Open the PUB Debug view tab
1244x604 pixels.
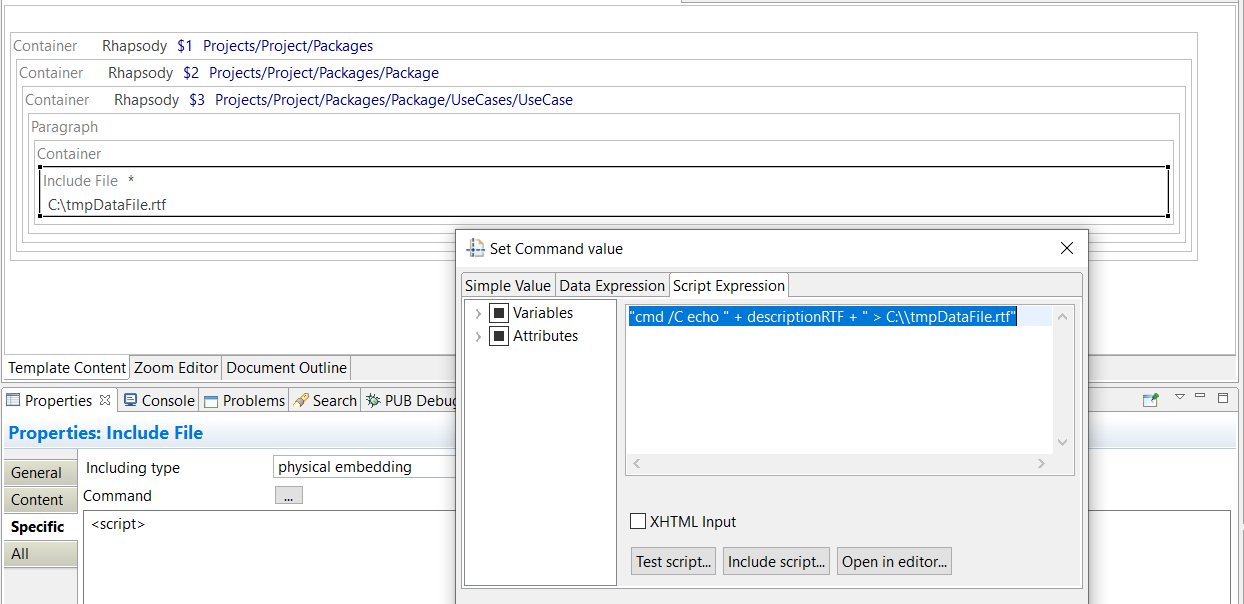coord(411,401)
